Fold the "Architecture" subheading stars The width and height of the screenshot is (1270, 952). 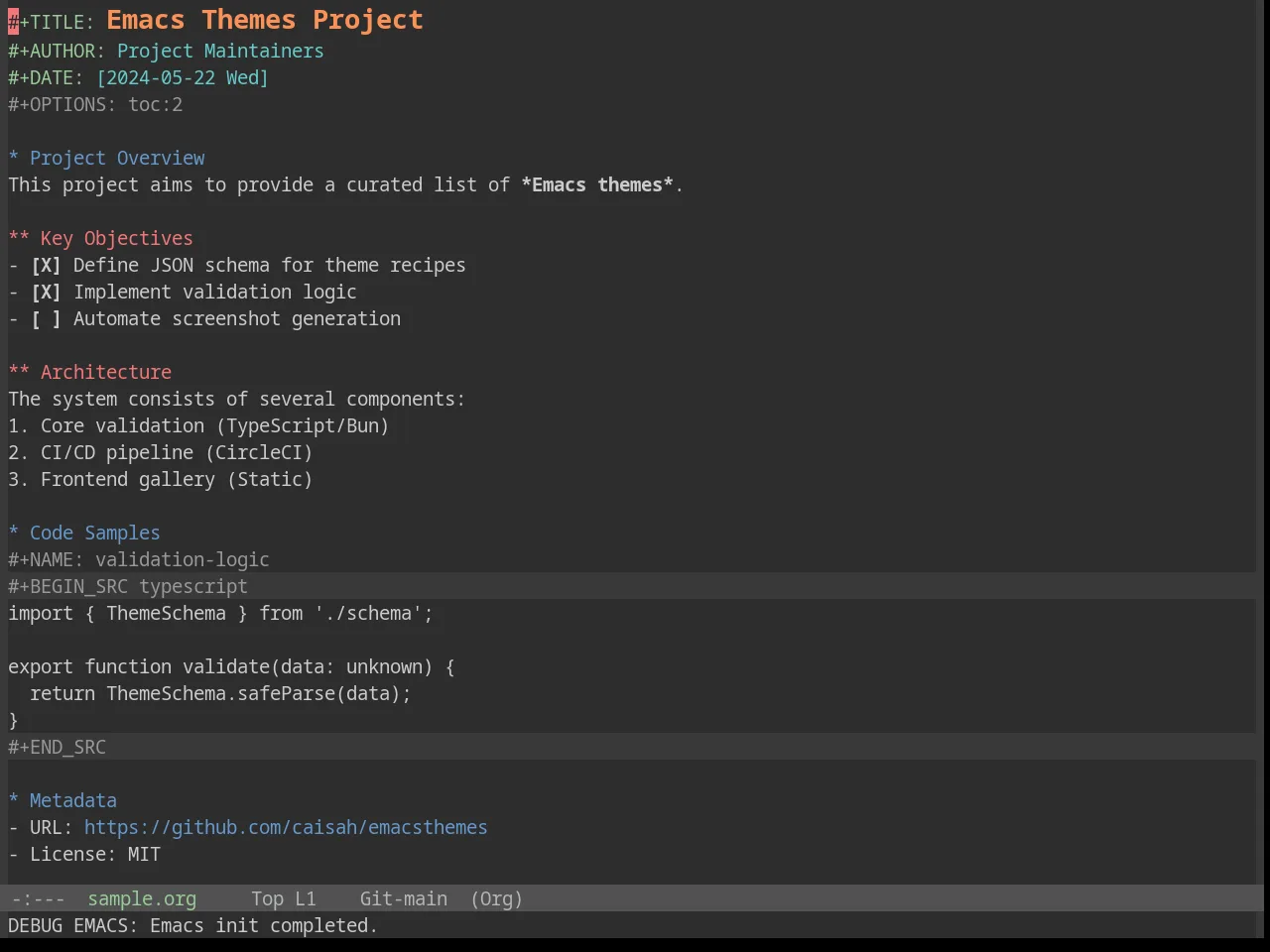(19, 373)
